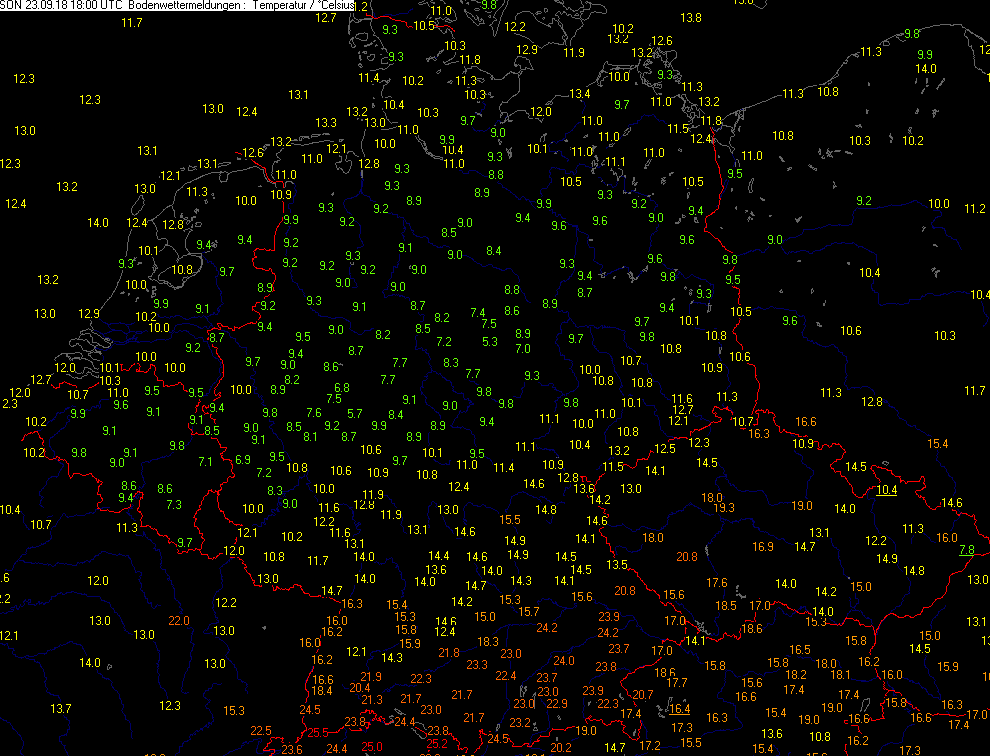Click the 6.8 green station reading
The height and width of the screenshot is (756, 990).
342,388
